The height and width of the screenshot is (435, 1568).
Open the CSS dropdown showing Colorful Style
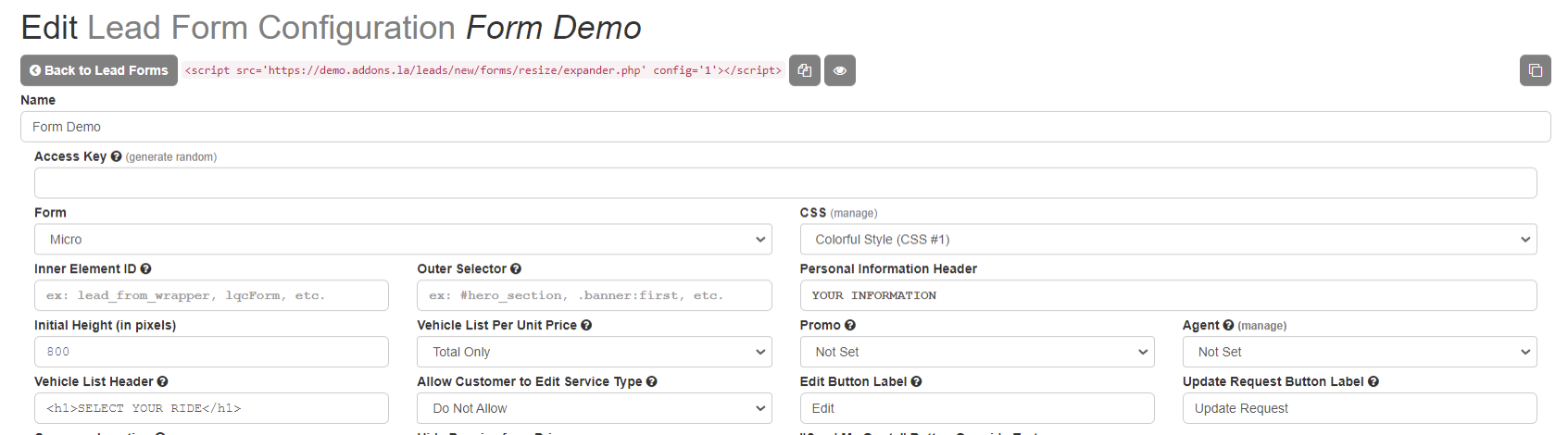[x=1168, y=239]
